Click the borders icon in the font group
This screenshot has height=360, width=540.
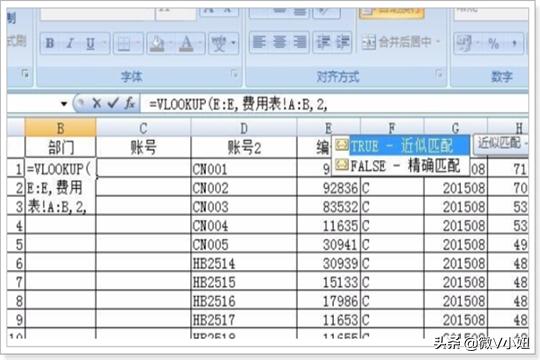click(x=124, y=43)
